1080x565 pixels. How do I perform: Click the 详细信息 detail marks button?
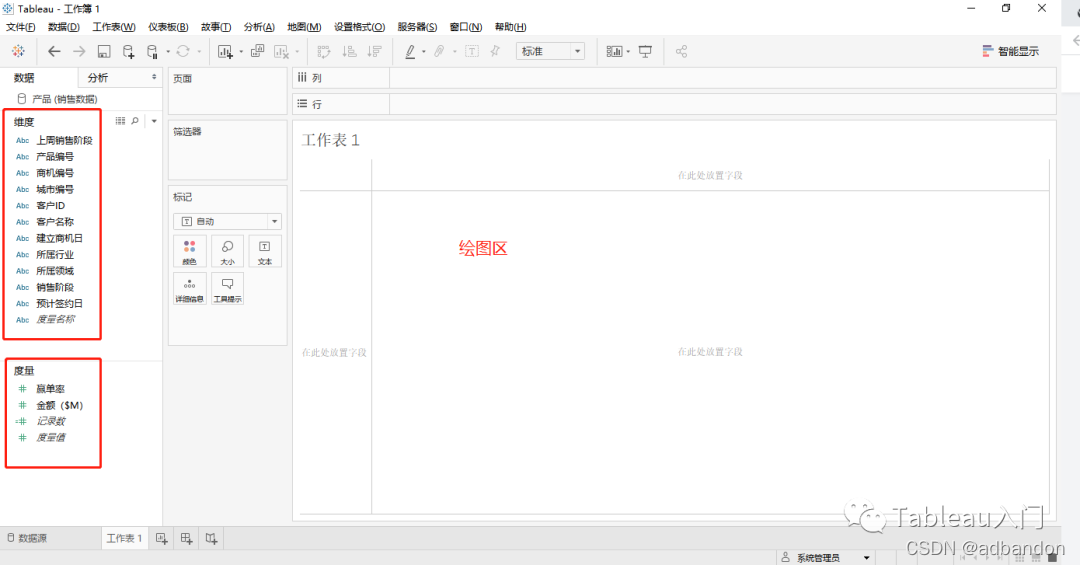pyautogui.click(x=189, y=289)
